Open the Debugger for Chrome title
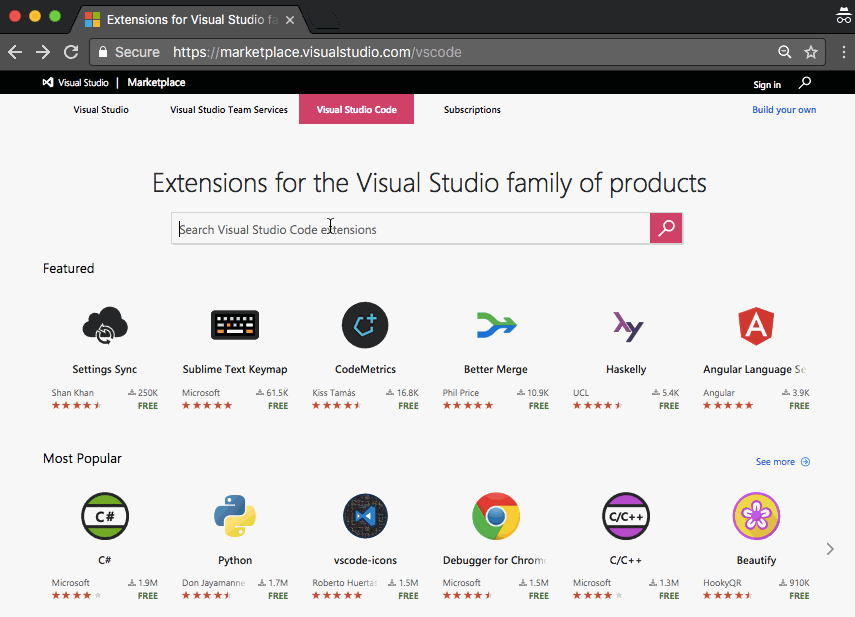The height and width of the screenshot is (617, 855). tap(495, 560)
